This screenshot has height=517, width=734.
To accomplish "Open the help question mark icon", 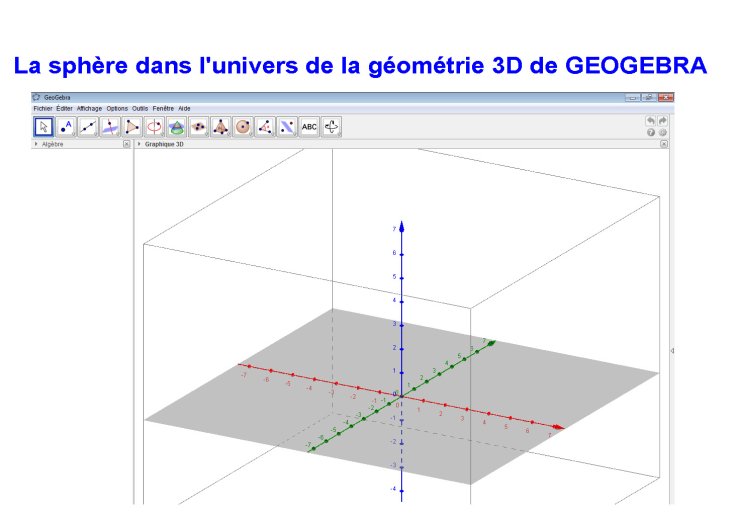I will point(651,133).
